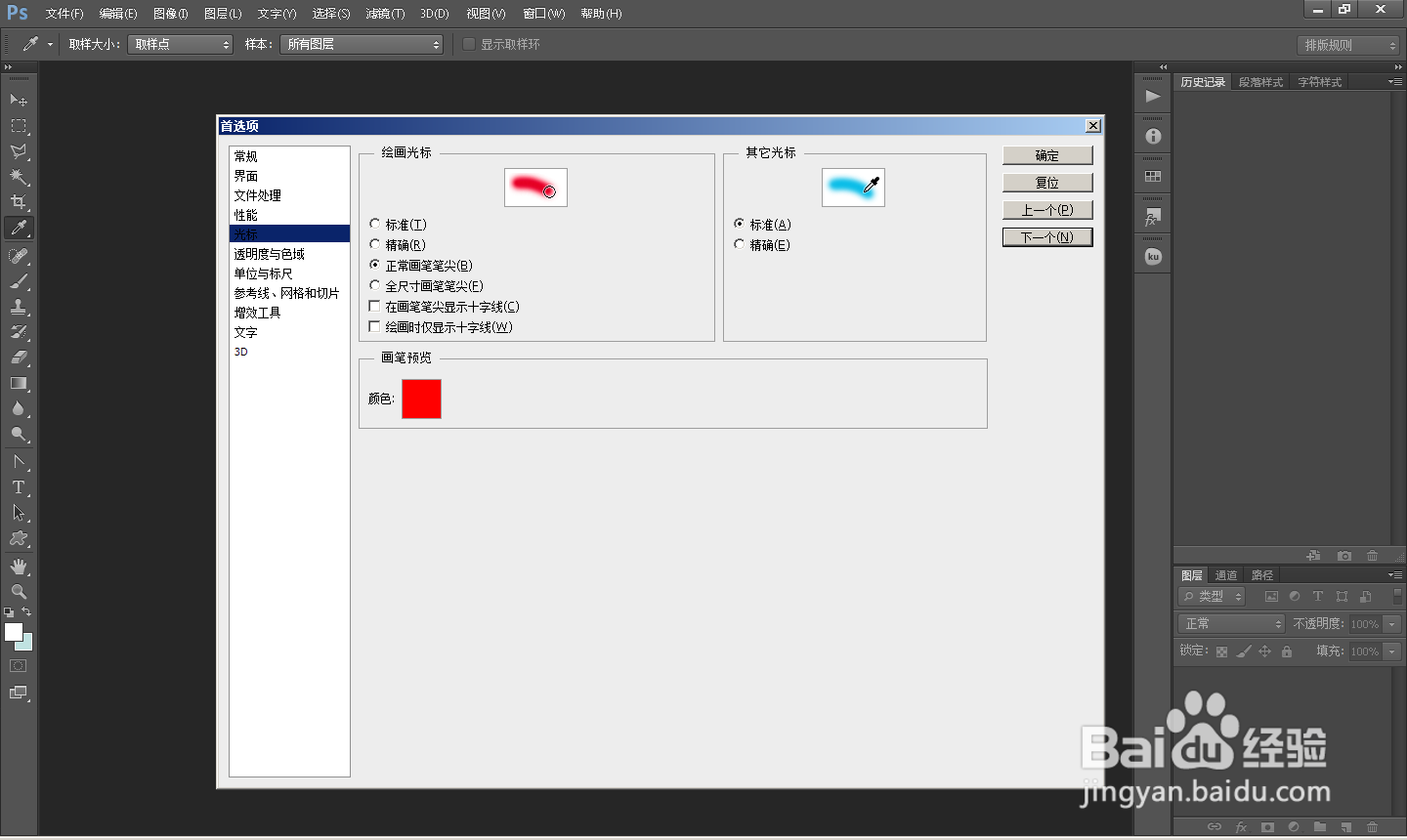Open the Kuler panel icon
1407x840 pixels.
tap(1153, 257)
